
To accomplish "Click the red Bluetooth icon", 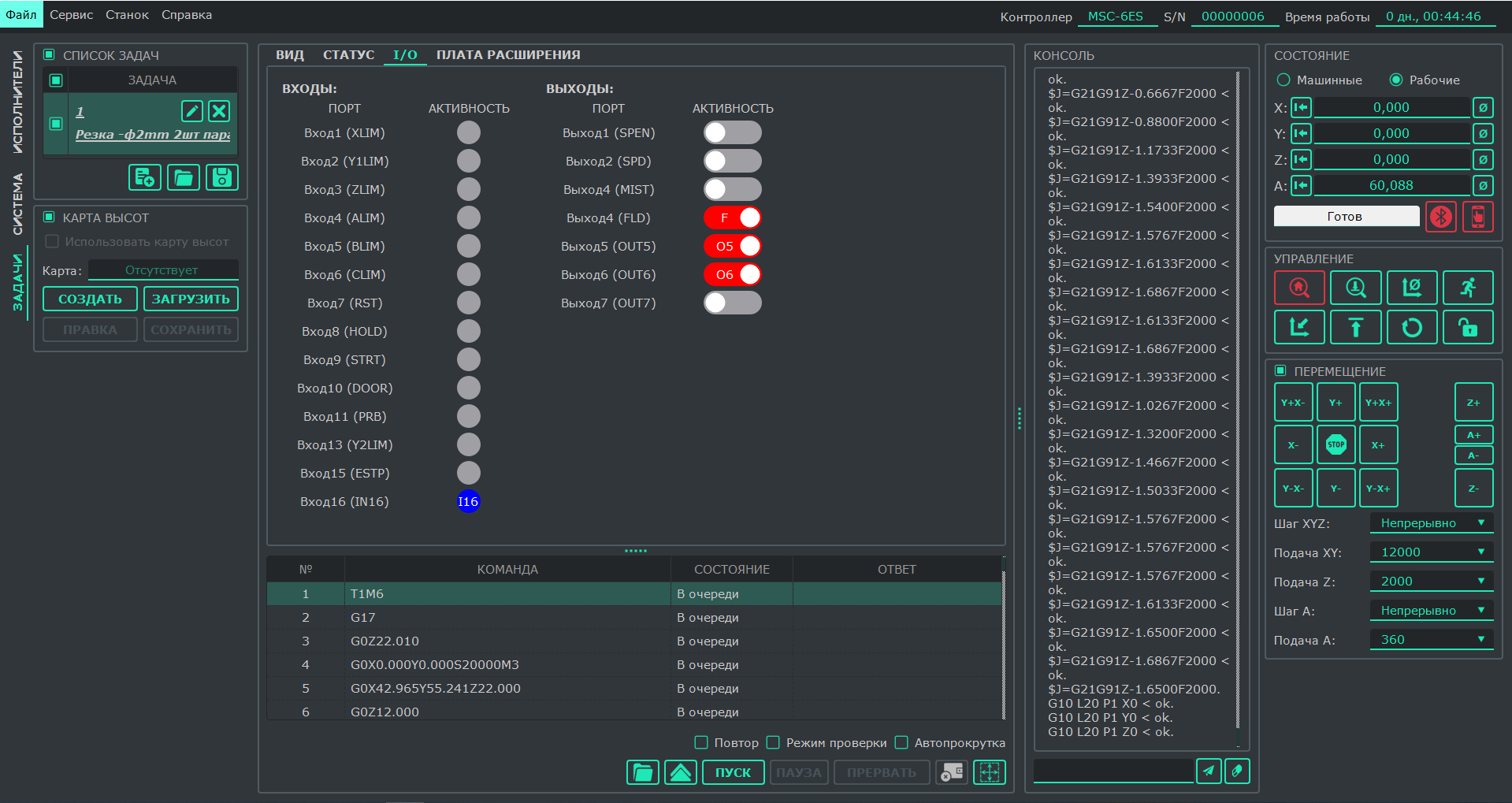I will coord(1441,216).
